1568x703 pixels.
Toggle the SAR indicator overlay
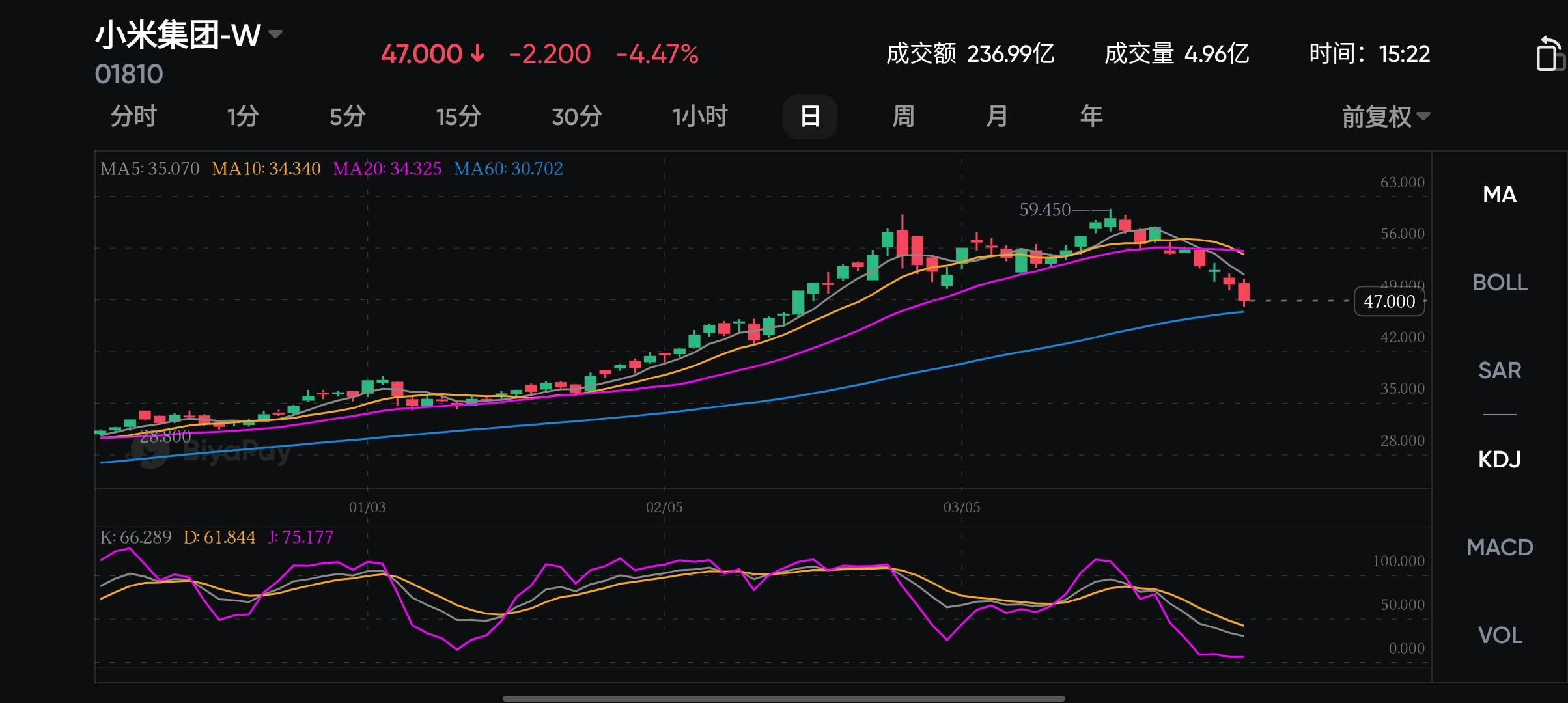(1500, 370)
